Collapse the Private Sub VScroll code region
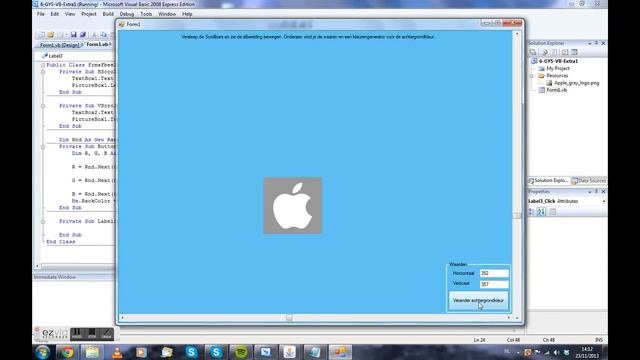Screen dimensions: 640x360 pyautogui.click(x=43, y=106)
